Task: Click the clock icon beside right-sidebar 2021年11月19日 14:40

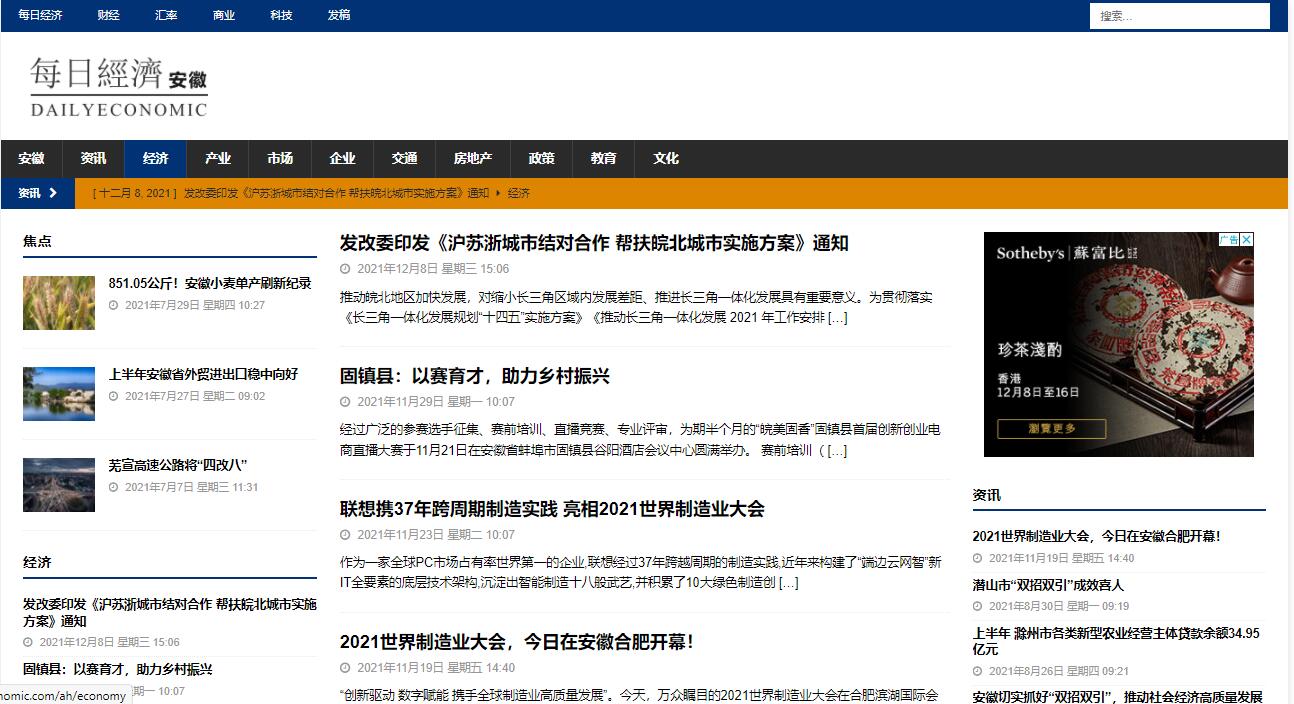Action: click(x=978, y=558)
